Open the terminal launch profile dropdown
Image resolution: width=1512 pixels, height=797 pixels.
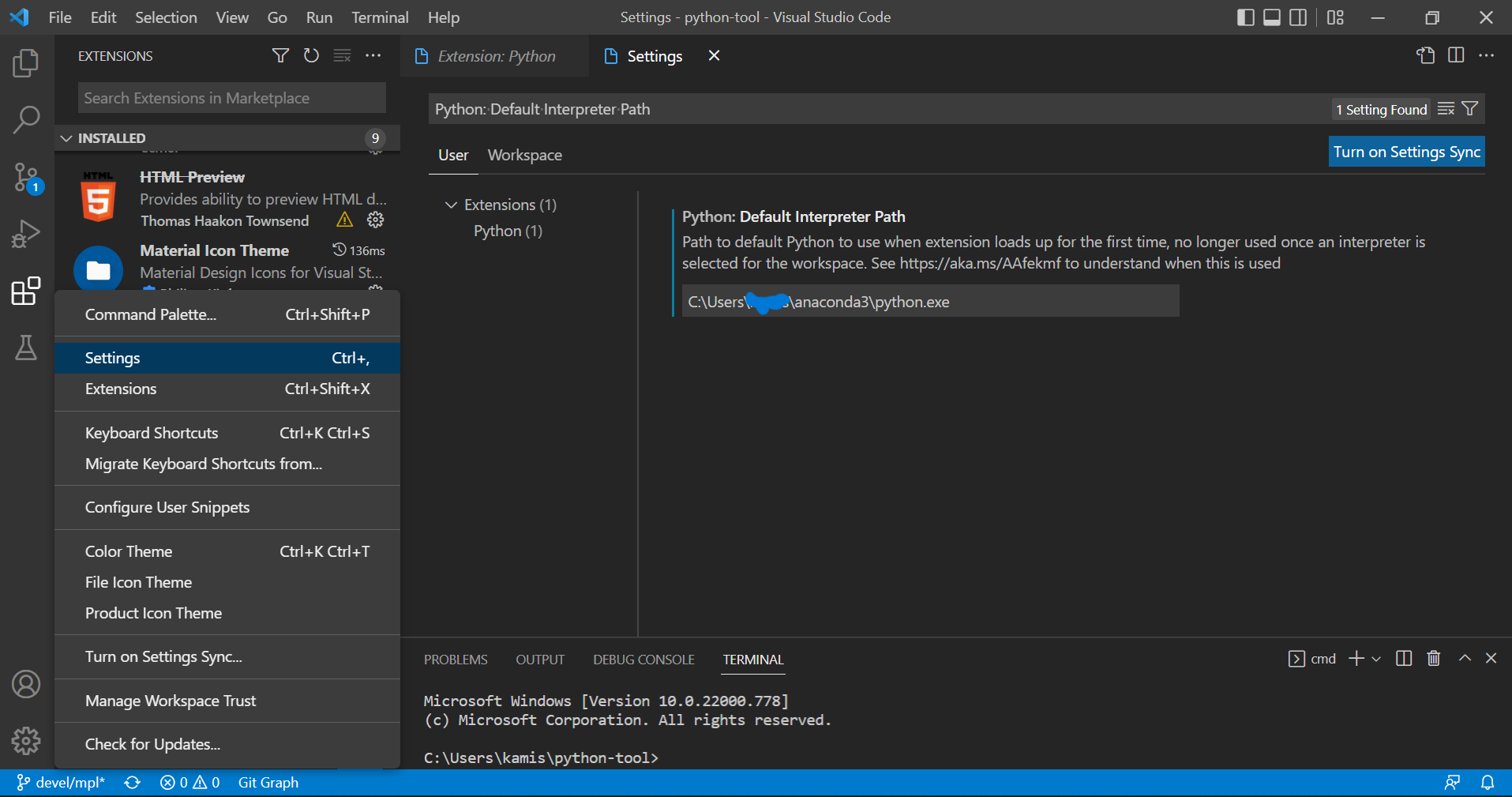click(x=1375, y=658)
